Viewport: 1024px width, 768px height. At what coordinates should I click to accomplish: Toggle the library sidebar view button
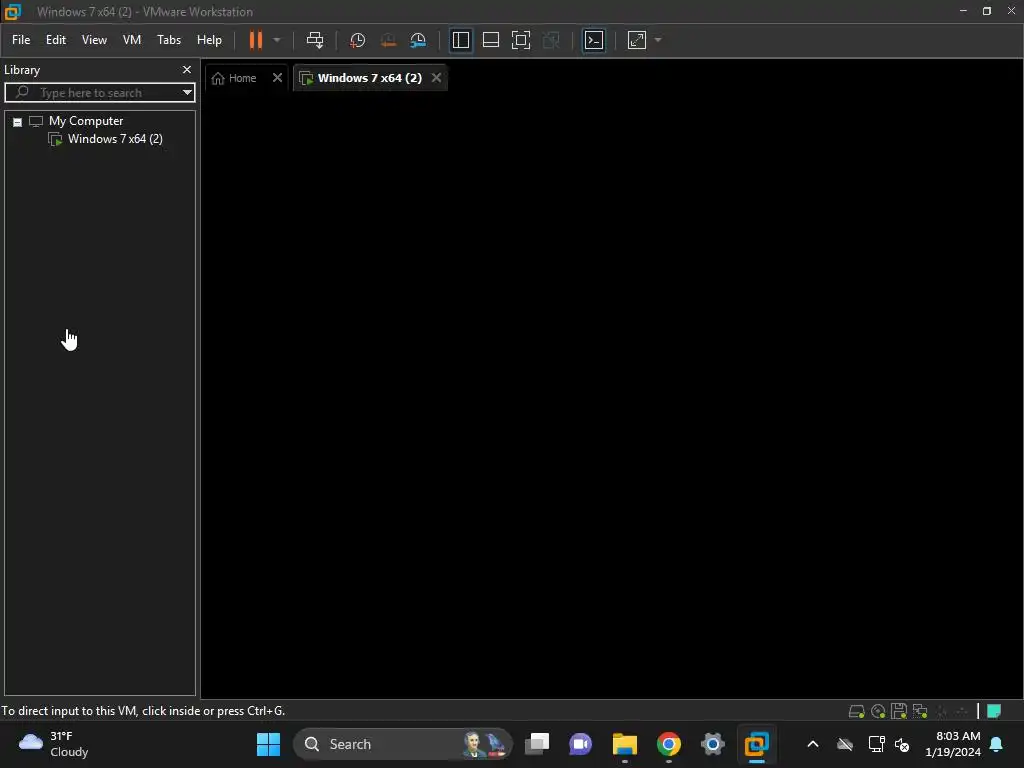(460, 40)
